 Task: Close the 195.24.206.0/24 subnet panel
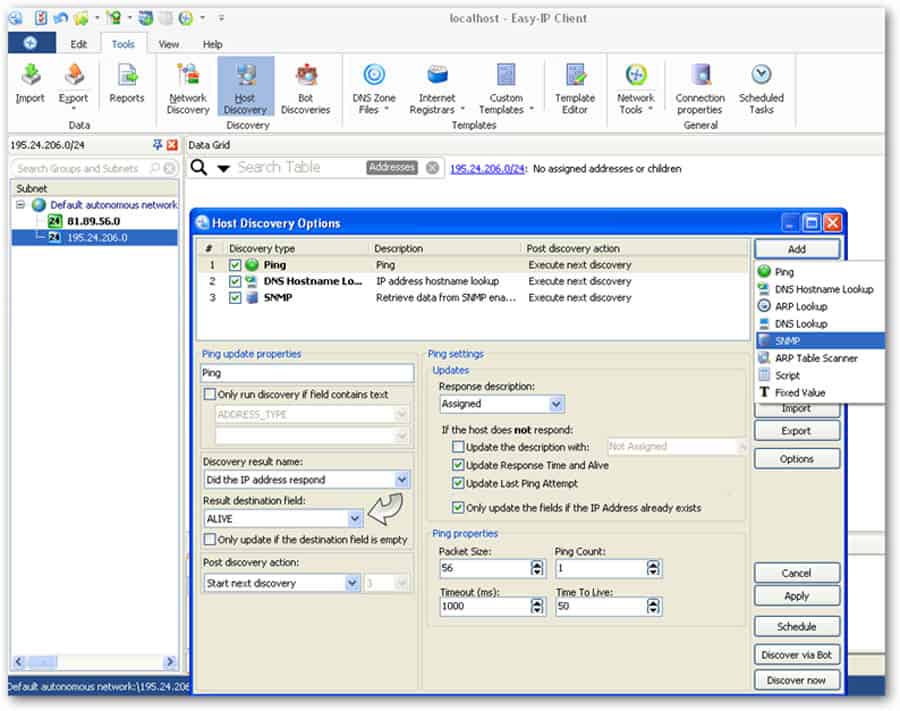coord(172,145)
